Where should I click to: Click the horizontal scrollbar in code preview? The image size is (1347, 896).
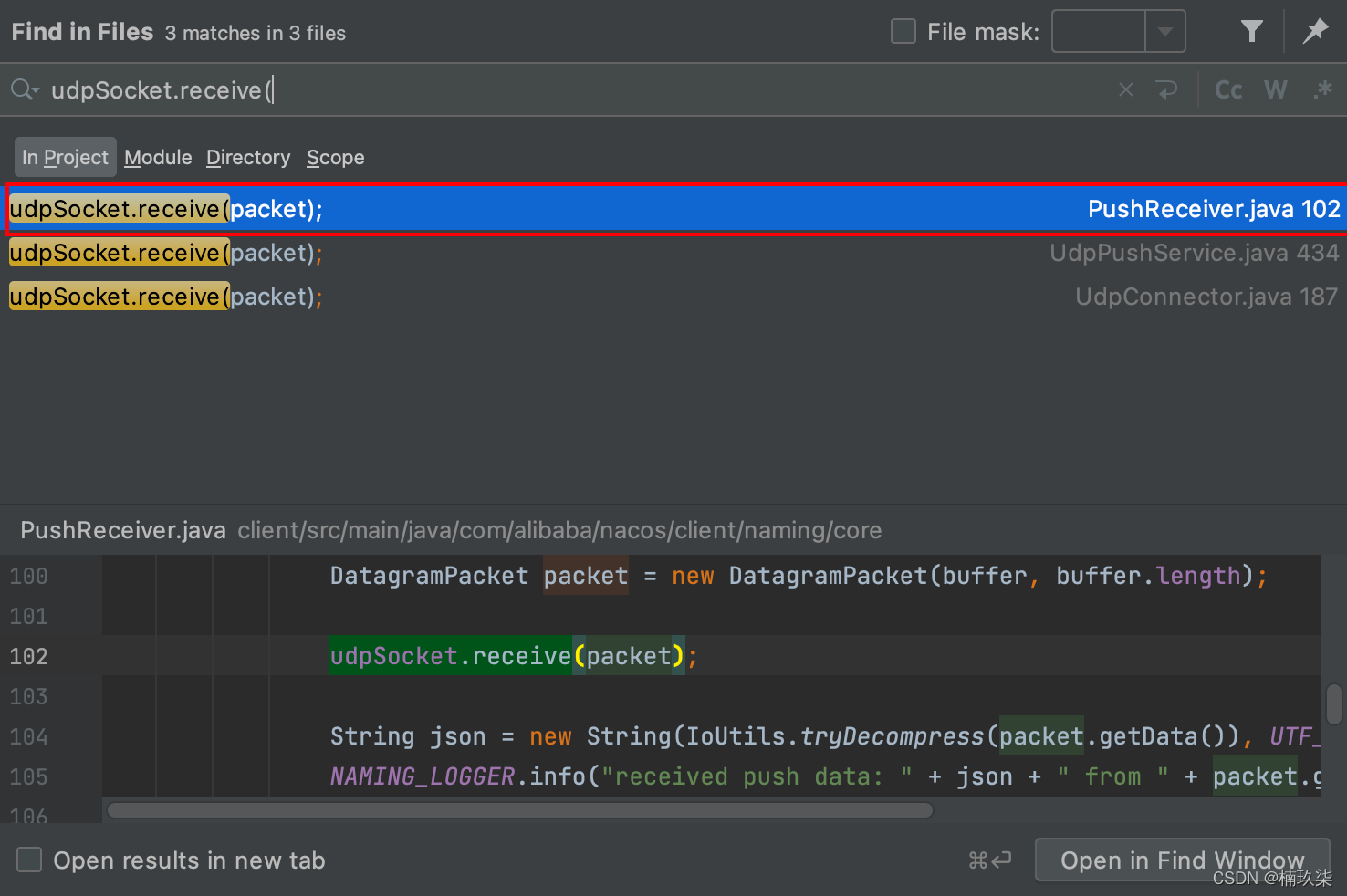click(520, 809)
